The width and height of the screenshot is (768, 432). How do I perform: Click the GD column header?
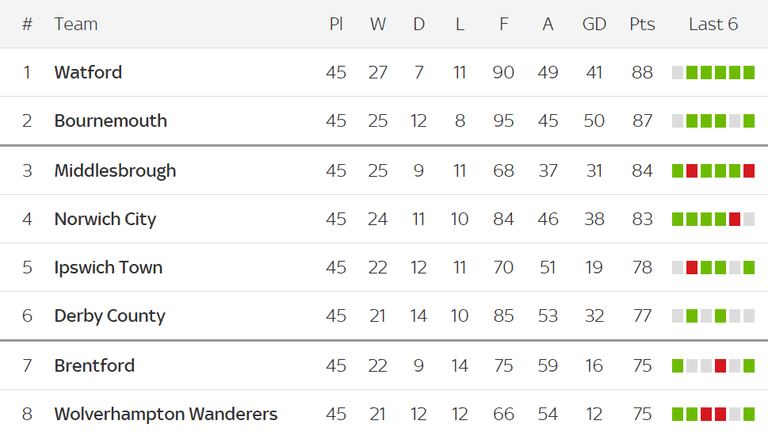pyautogui.click(x=594, y=24)
